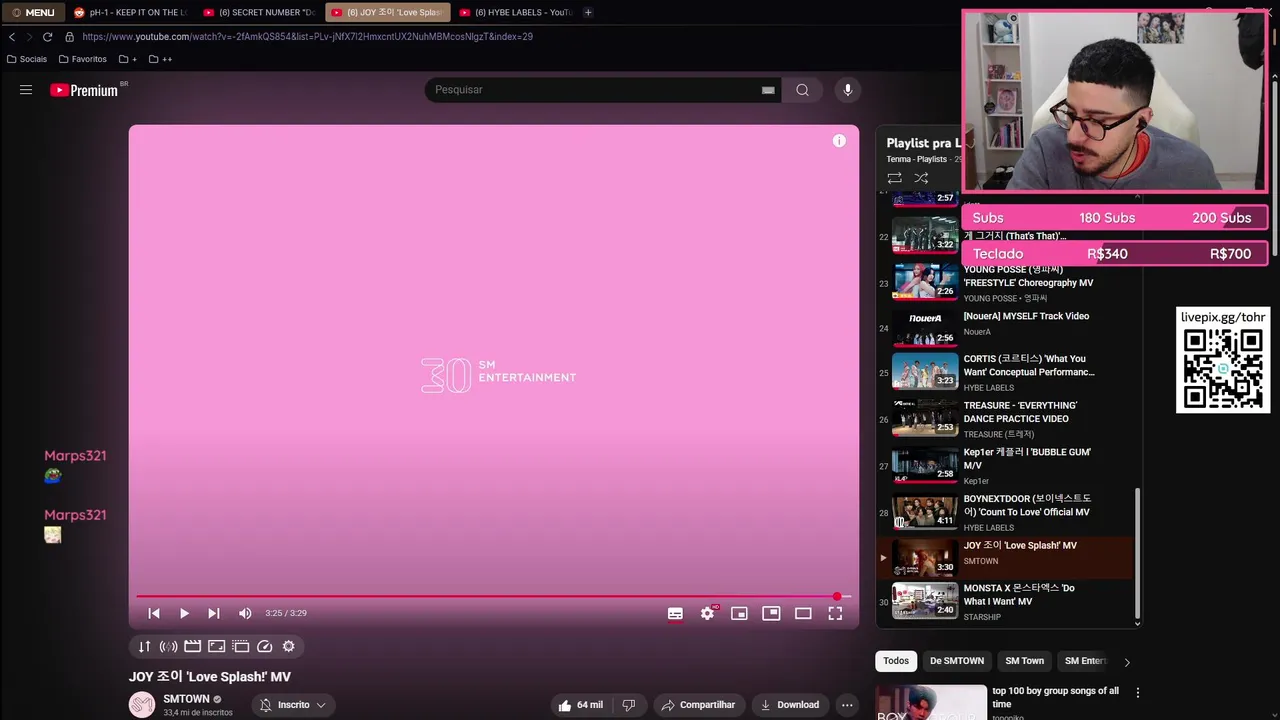Select the De SMTOWN filter chip
1280x720 pixels.
point(957,661)
